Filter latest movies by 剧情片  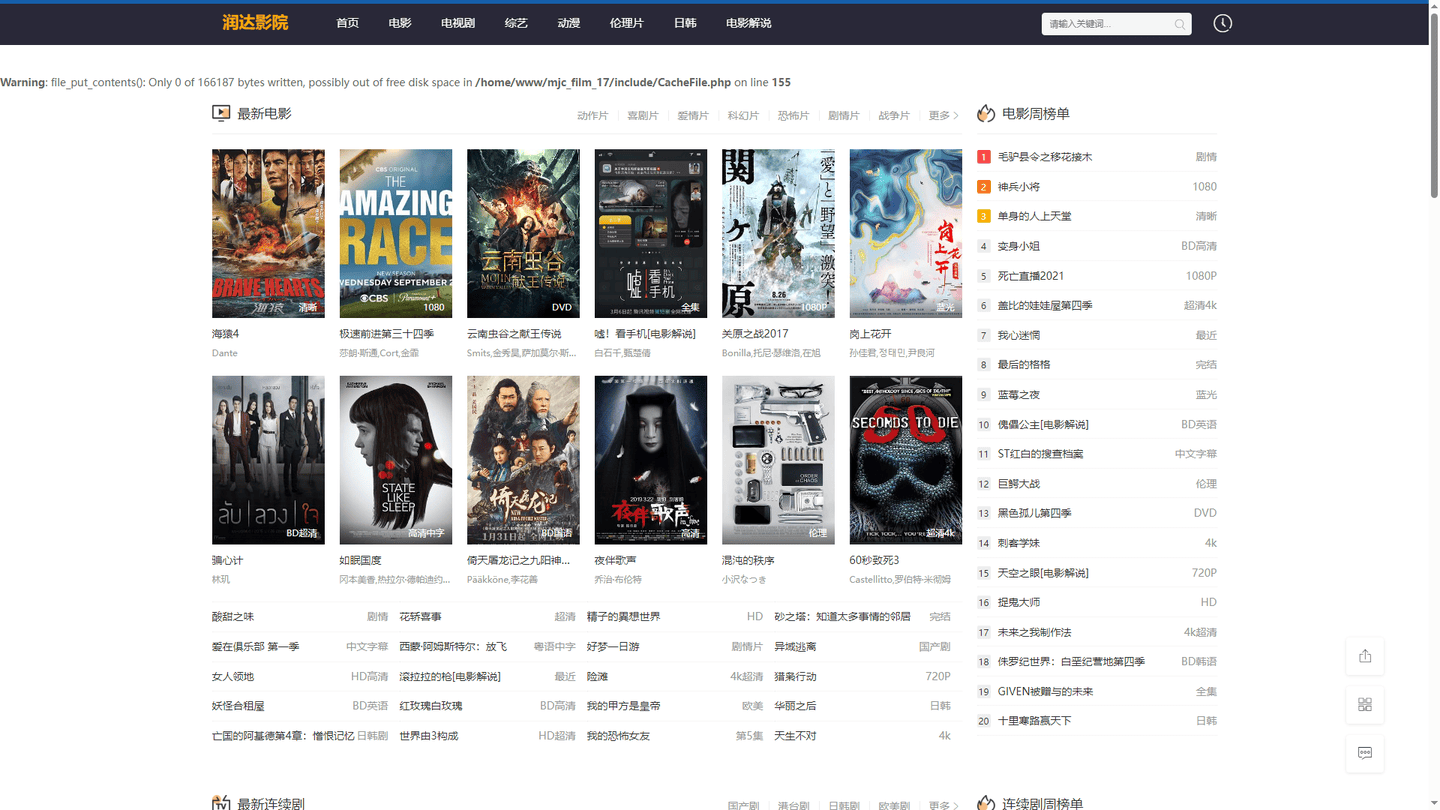pyautogui.click(x=844, y=116)
